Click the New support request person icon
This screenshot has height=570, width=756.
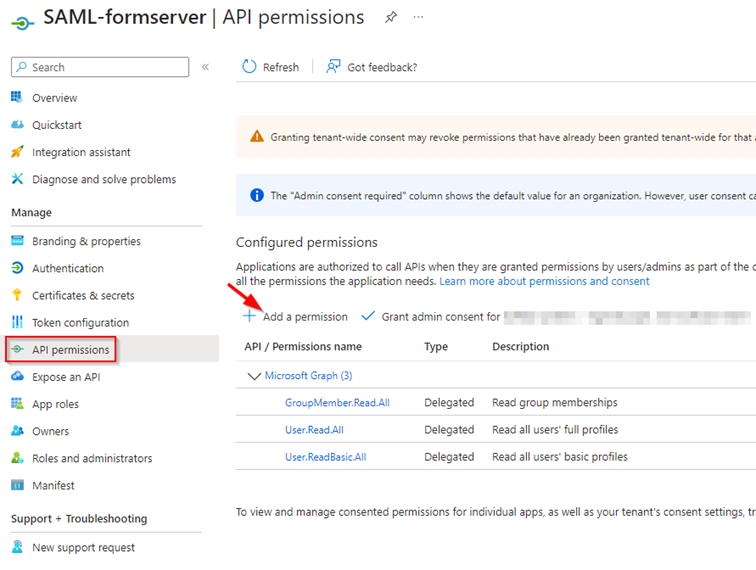(17, 547)
